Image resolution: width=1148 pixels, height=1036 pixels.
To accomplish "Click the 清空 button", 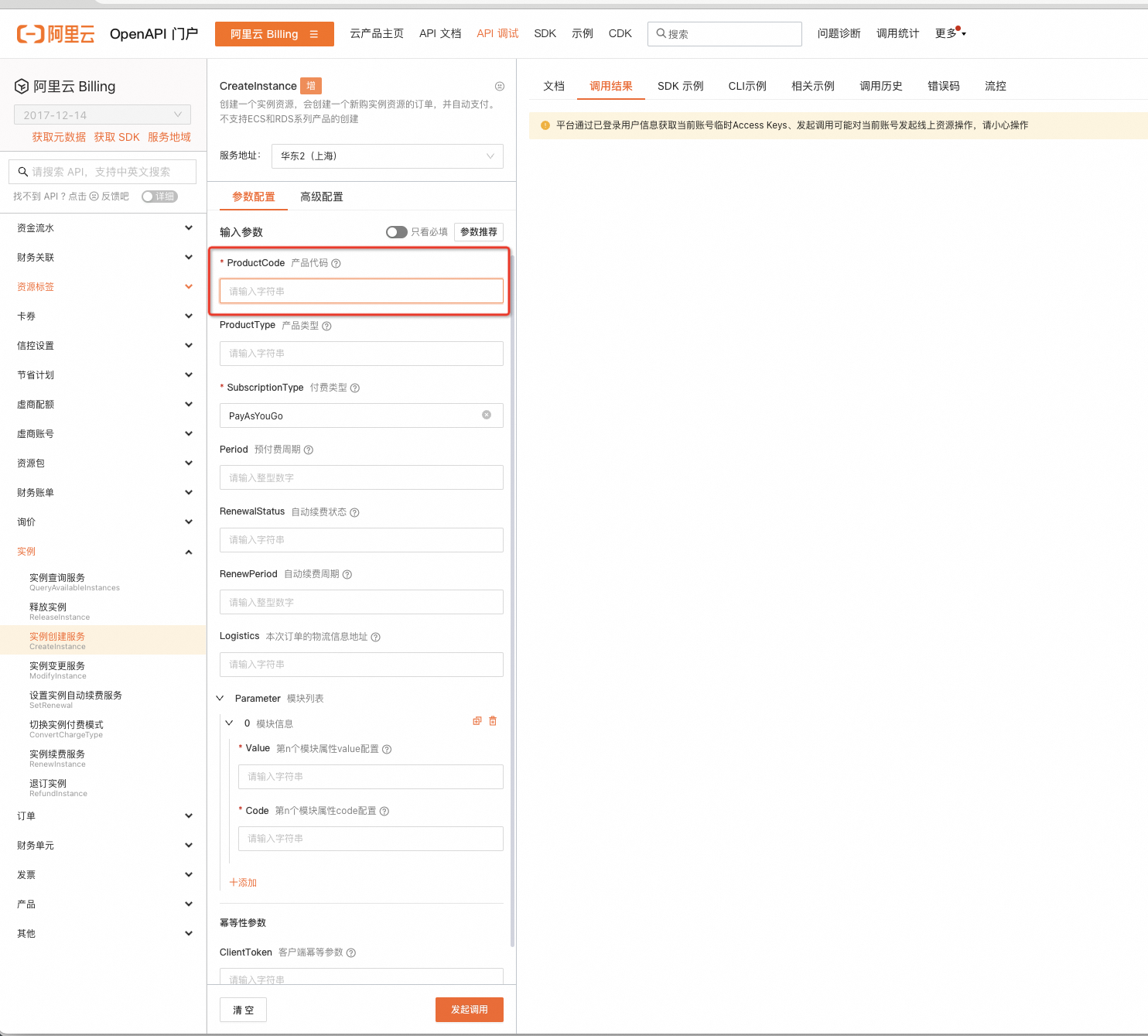I will (244, 1010).
